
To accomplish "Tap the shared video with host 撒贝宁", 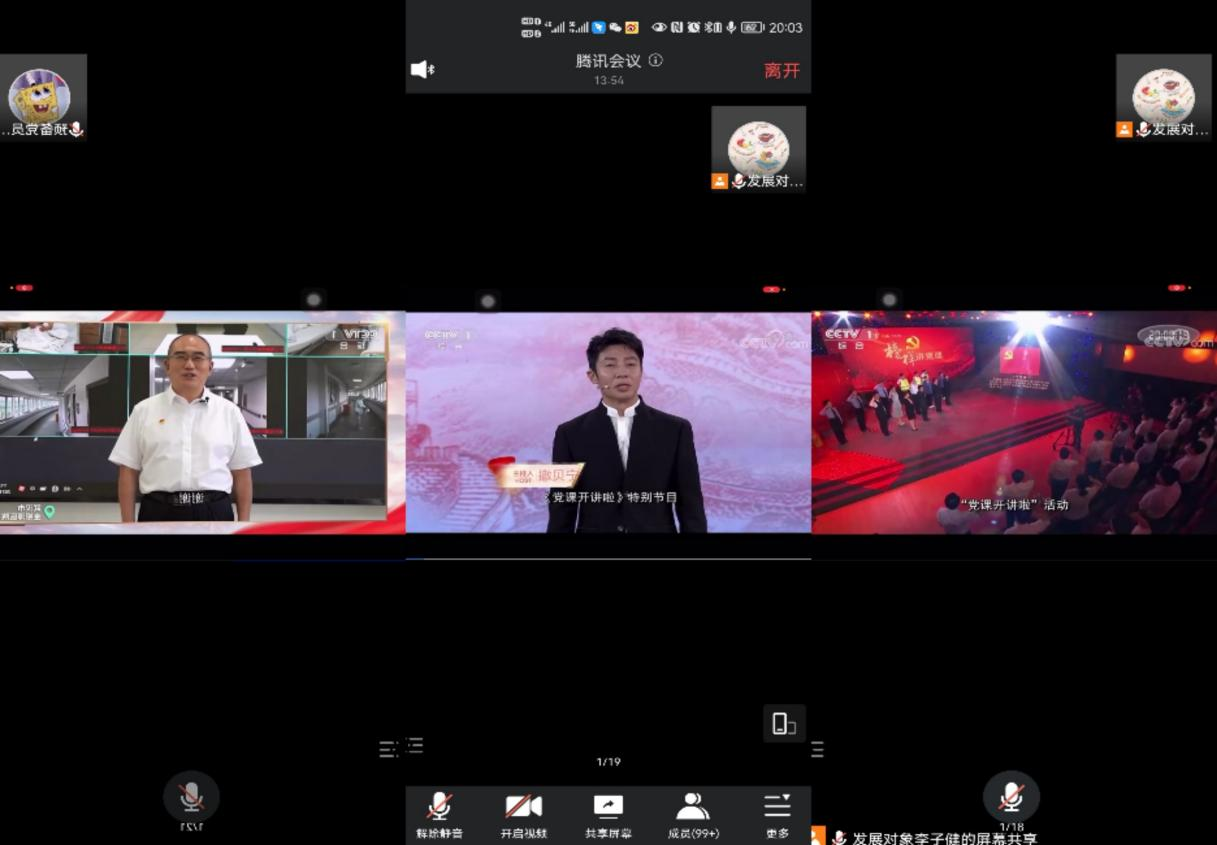I will click(608, 422).
